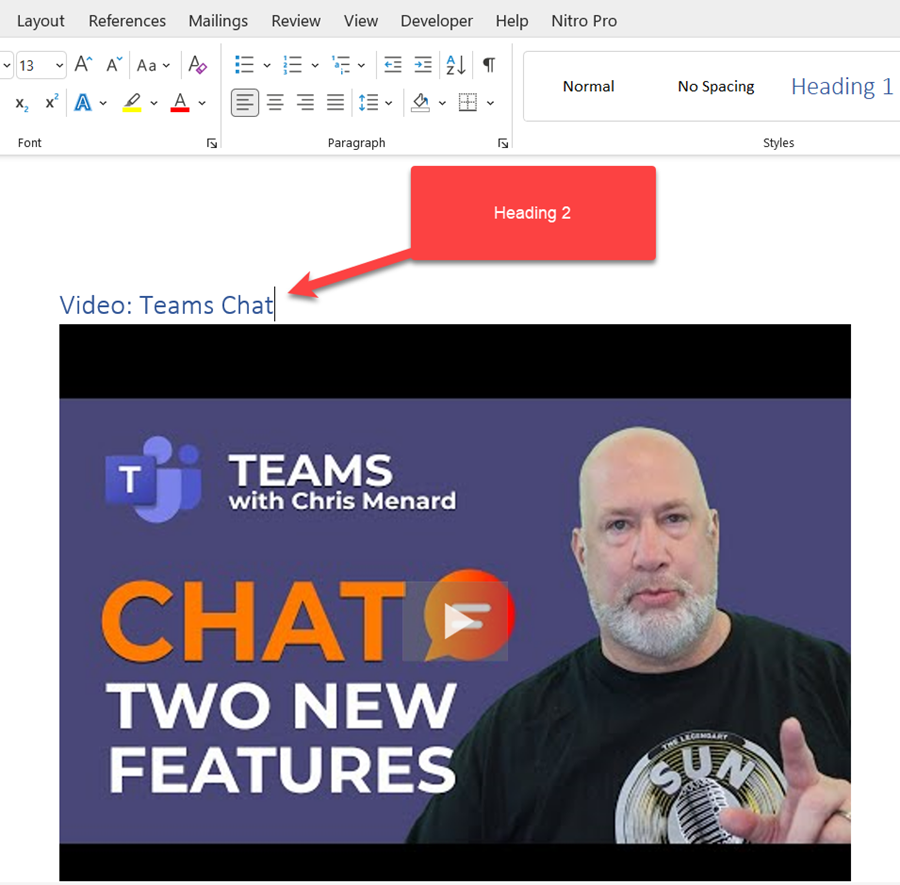This screenshot has height=885, width=900.
Task: Toggle a bulleted list
Action: [x=243, y=64]
